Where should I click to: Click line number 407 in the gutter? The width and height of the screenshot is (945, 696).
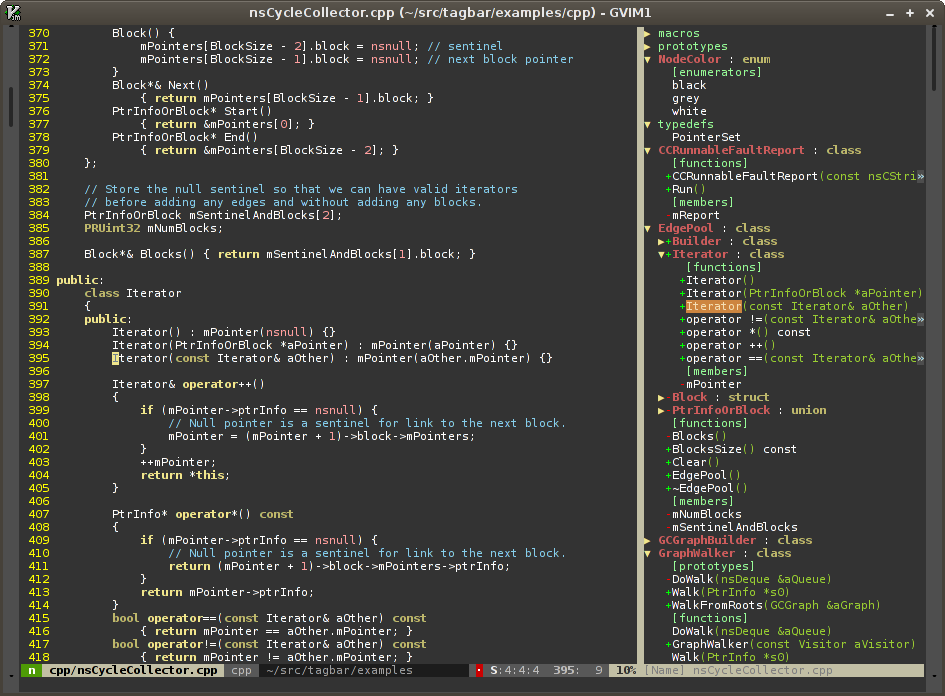38,514
